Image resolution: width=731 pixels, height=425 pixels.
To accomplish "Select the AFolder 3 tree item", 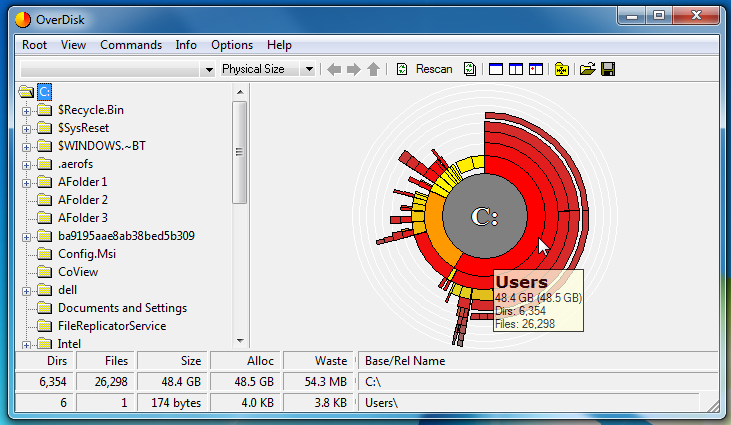I will [x=83, y=218].
